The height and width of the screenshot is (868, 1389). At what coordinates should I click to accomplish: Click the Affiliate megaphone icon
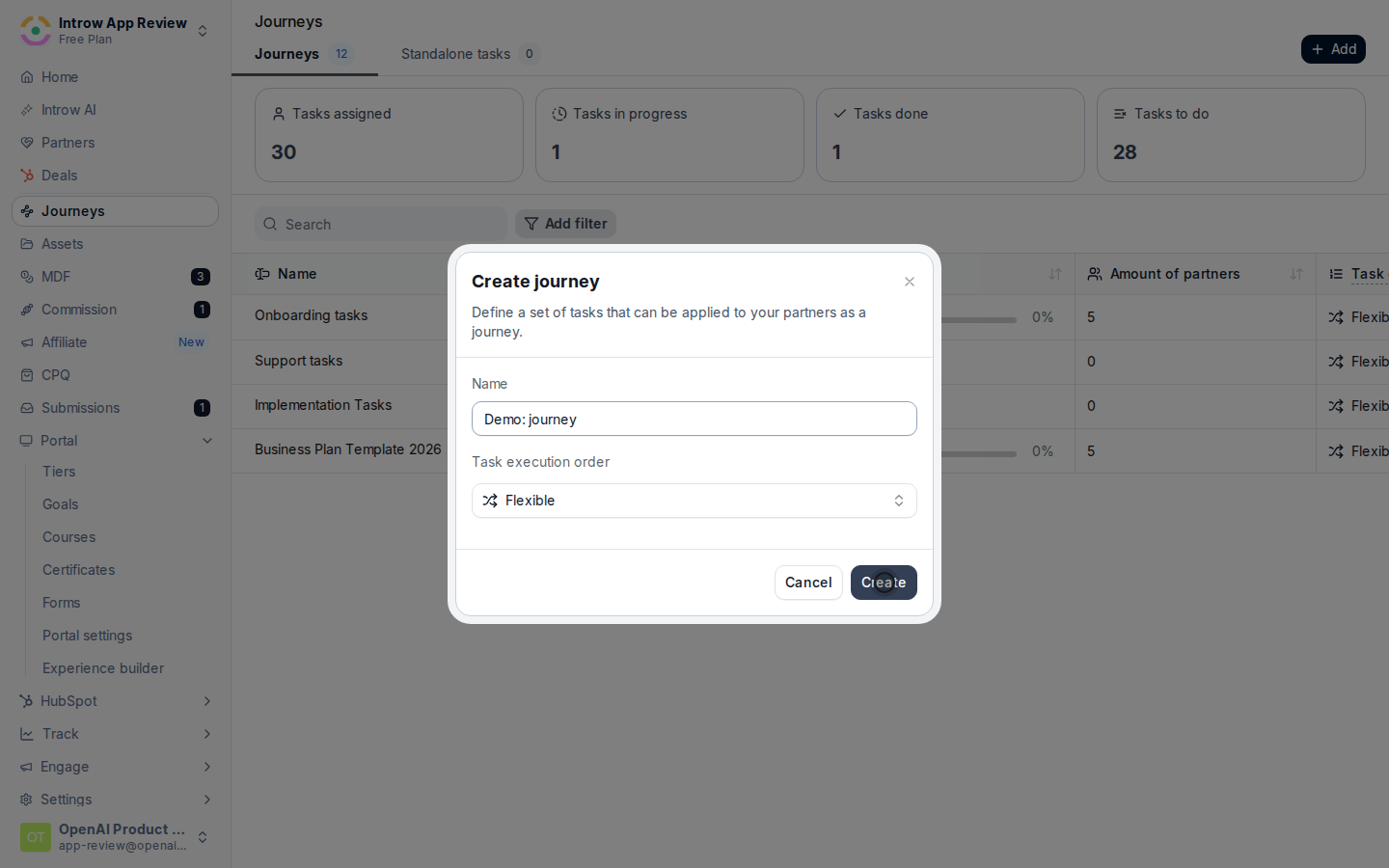pos(27,342)
